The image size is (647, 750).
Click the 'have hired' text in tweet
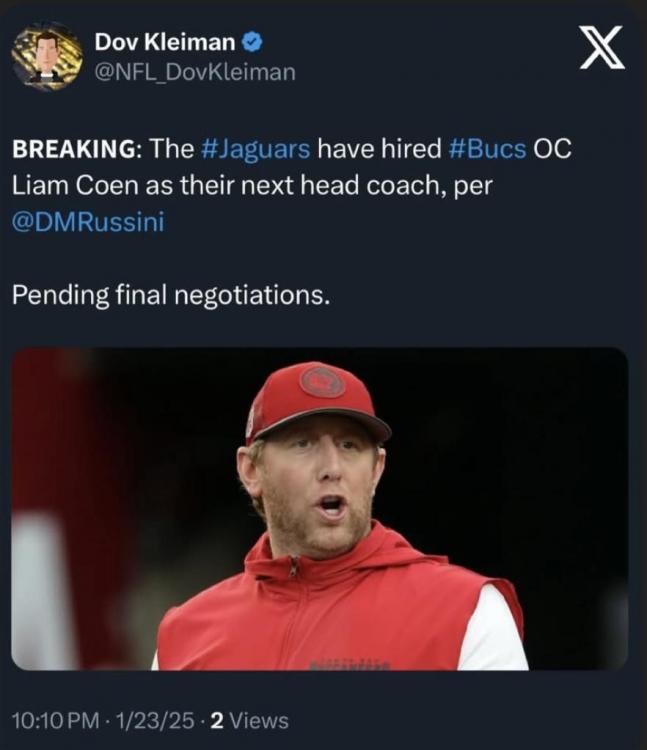[x=378, y=150]
